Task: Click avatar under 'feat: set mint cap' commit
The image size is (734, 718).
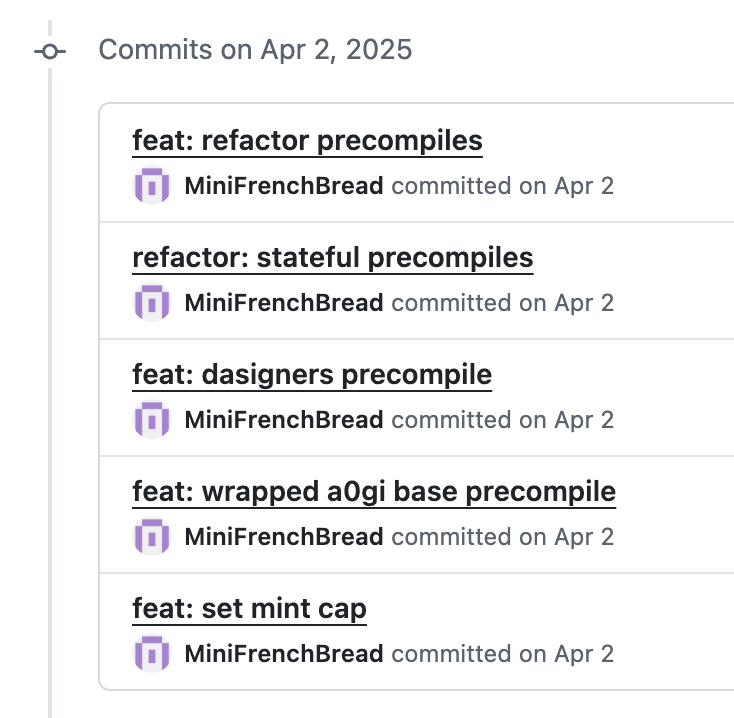Action: (152, 654)
